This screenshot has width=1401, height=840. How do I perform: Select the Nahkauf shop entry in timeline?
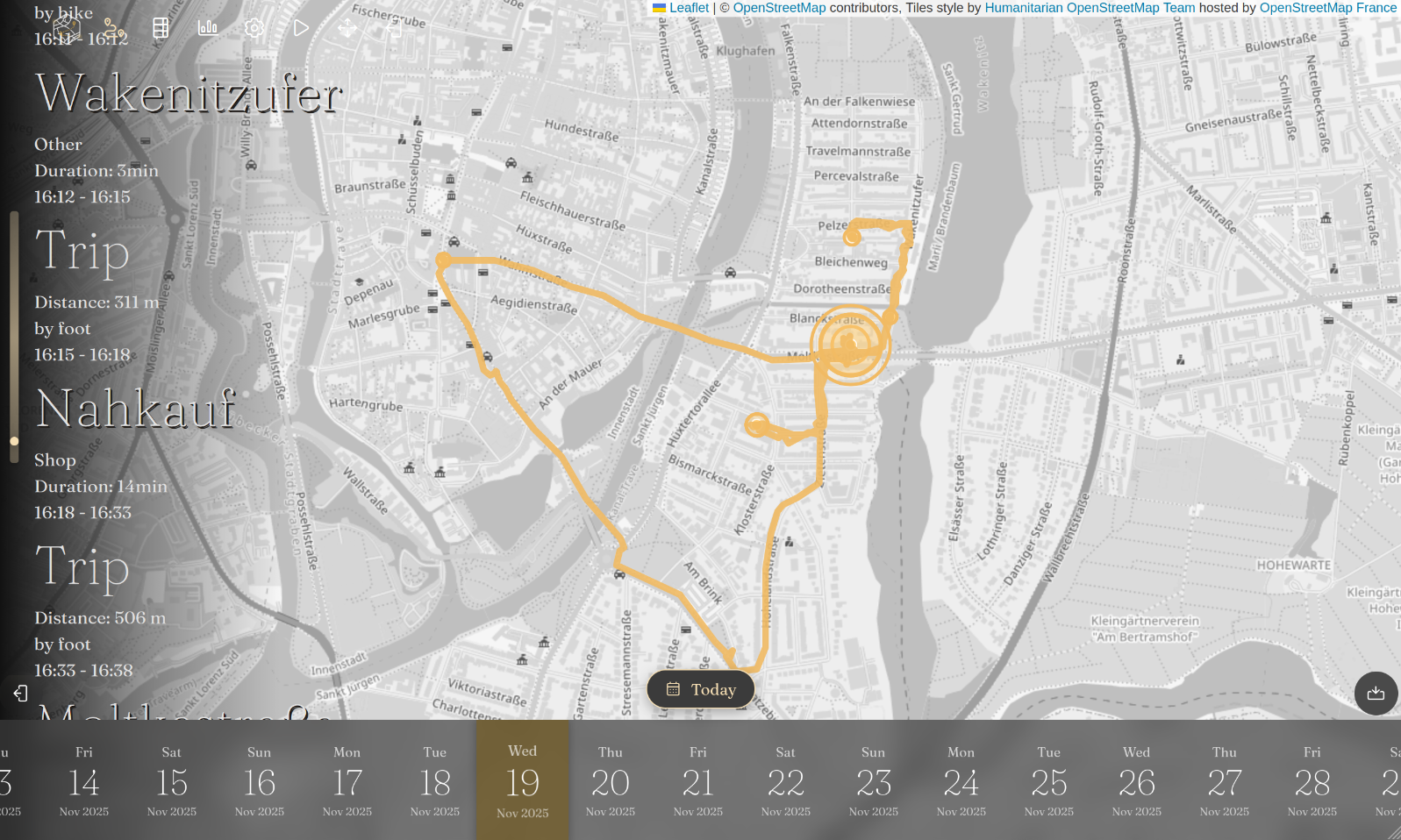click(135, 409)
